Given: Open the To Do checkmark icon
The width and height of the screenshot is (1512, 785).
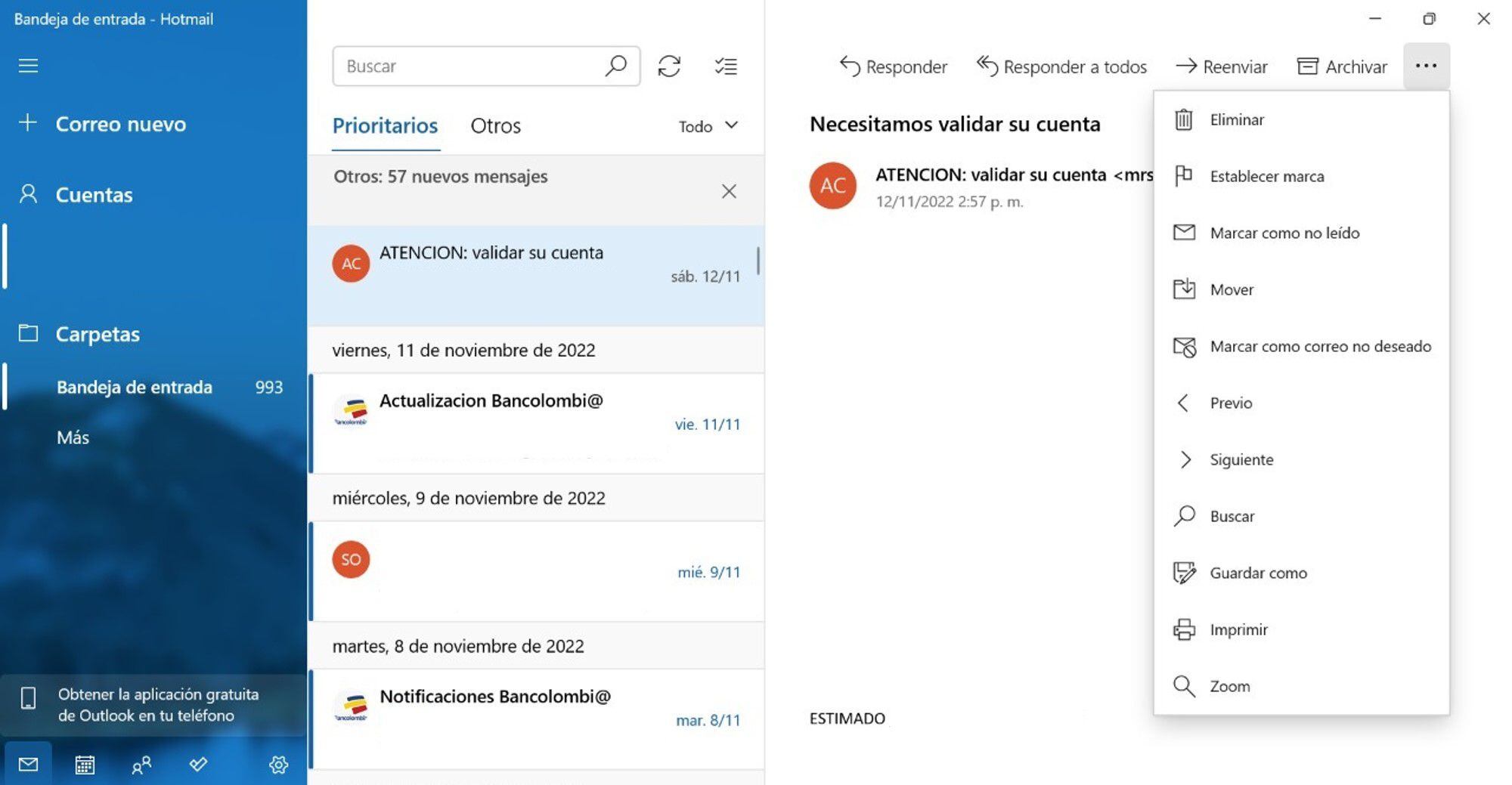Looking at the screenshot, I should (198, 765).
